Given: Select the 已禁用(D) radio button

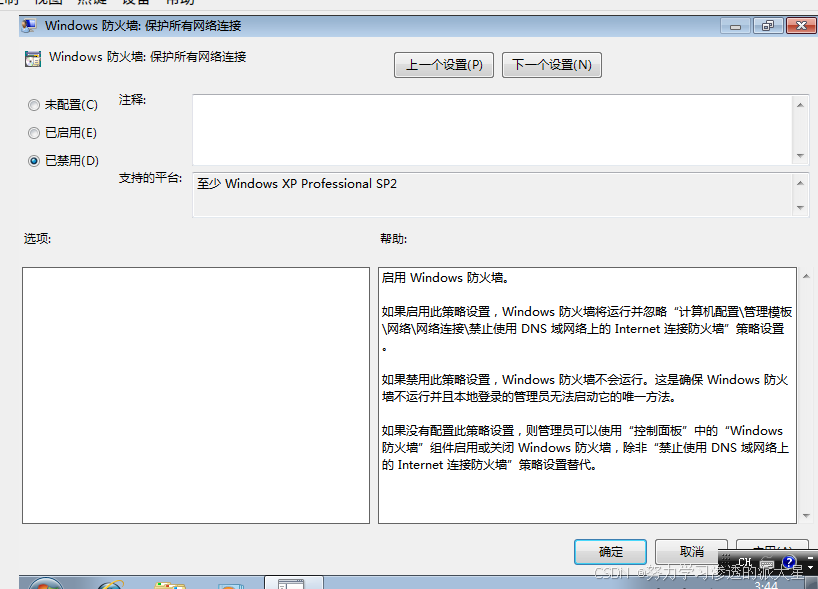Looking at the screenshot, I should [34, 161].
